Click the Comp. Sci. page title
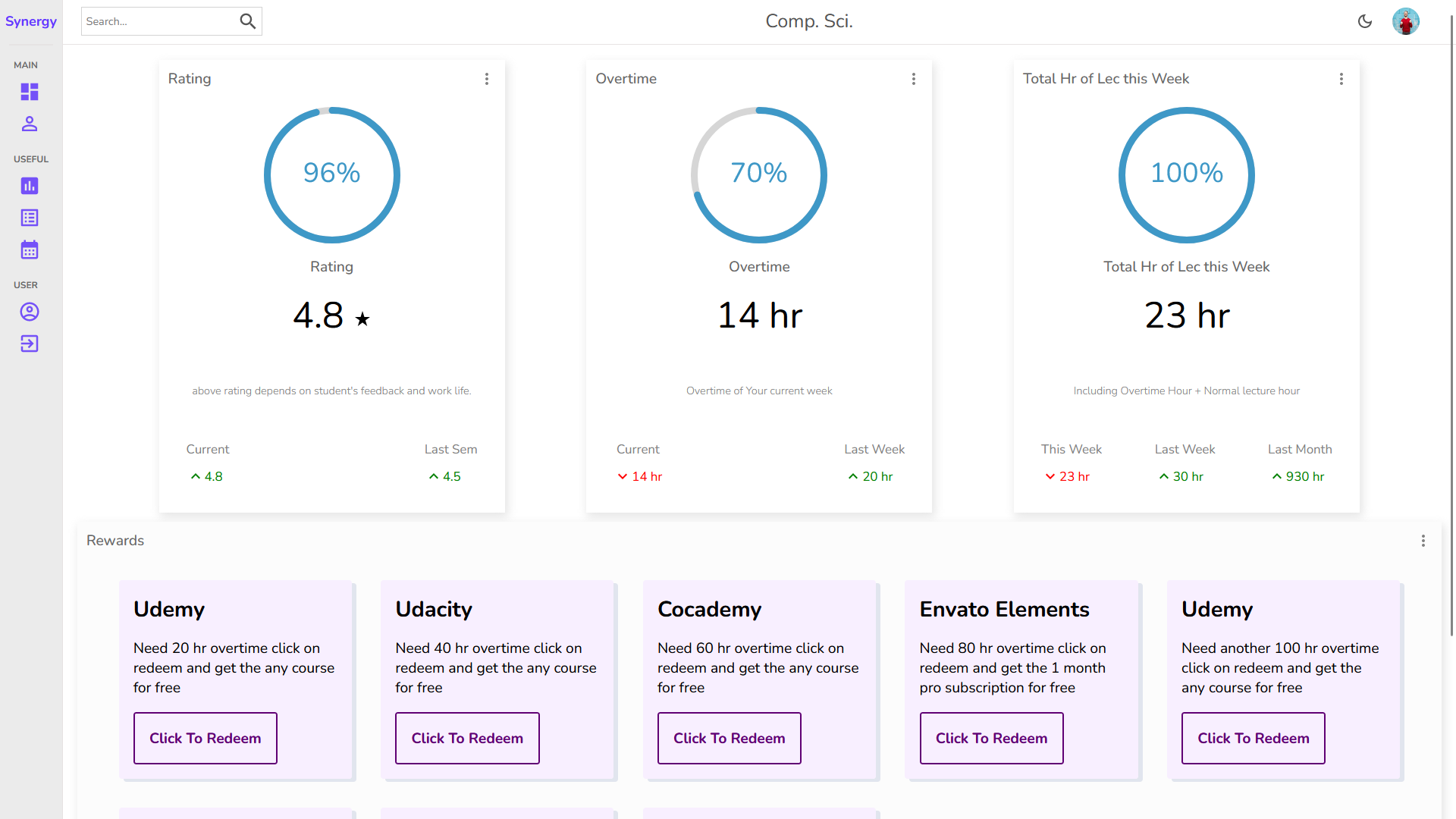The image size is (1456, 819). coord(809,21)
